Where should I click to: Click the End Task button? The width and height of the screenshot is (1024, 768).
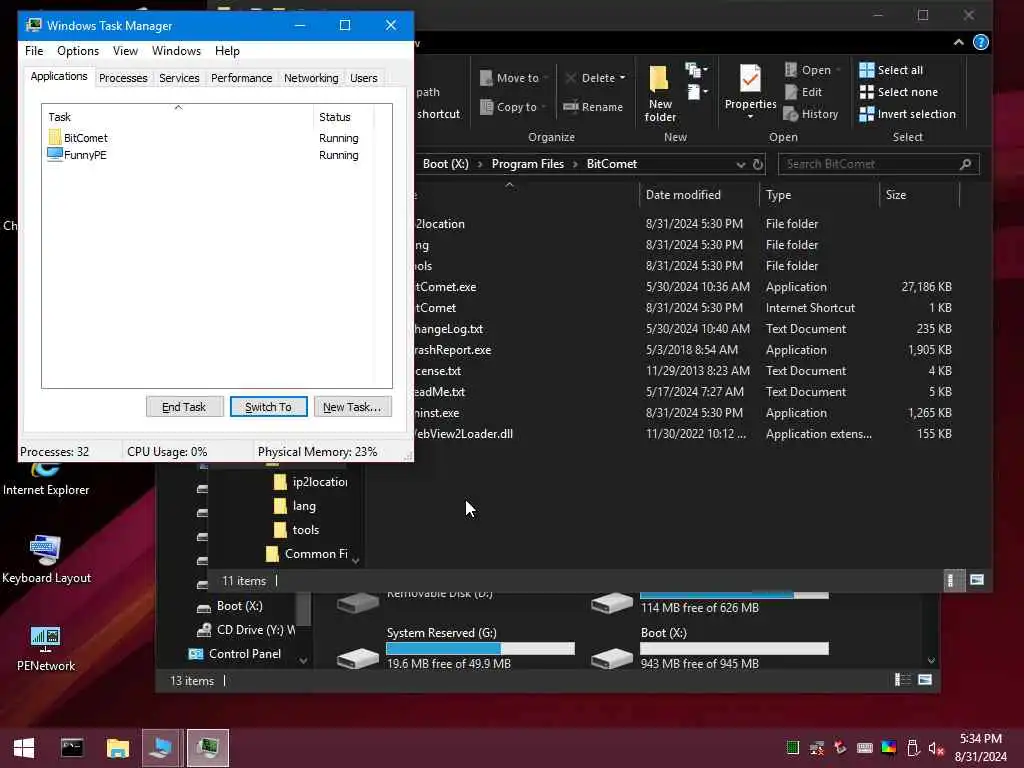coord(184,407)
